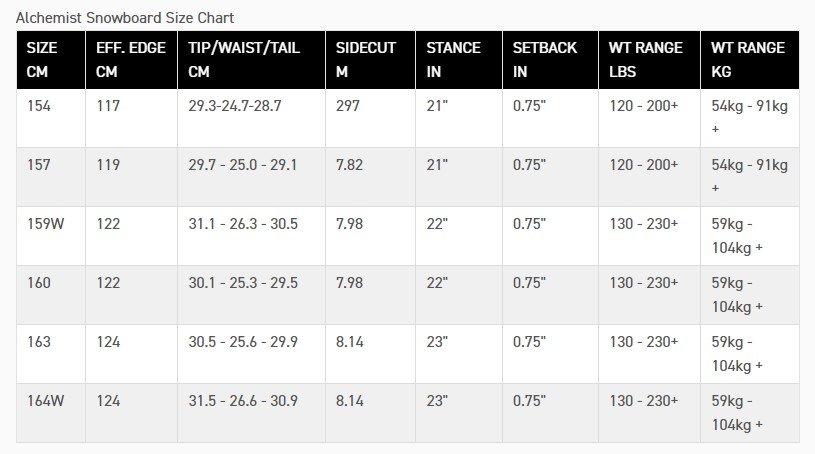
Task: Select the TIP/WAIST/TAIL CM header
Action: [252, 60]
